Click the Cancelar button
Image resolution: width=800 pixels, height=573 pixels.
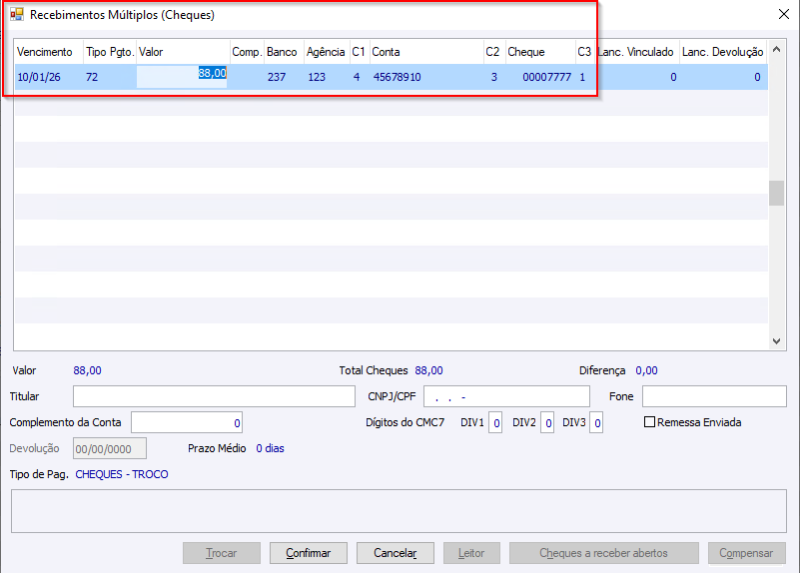[x=395, y=553]
